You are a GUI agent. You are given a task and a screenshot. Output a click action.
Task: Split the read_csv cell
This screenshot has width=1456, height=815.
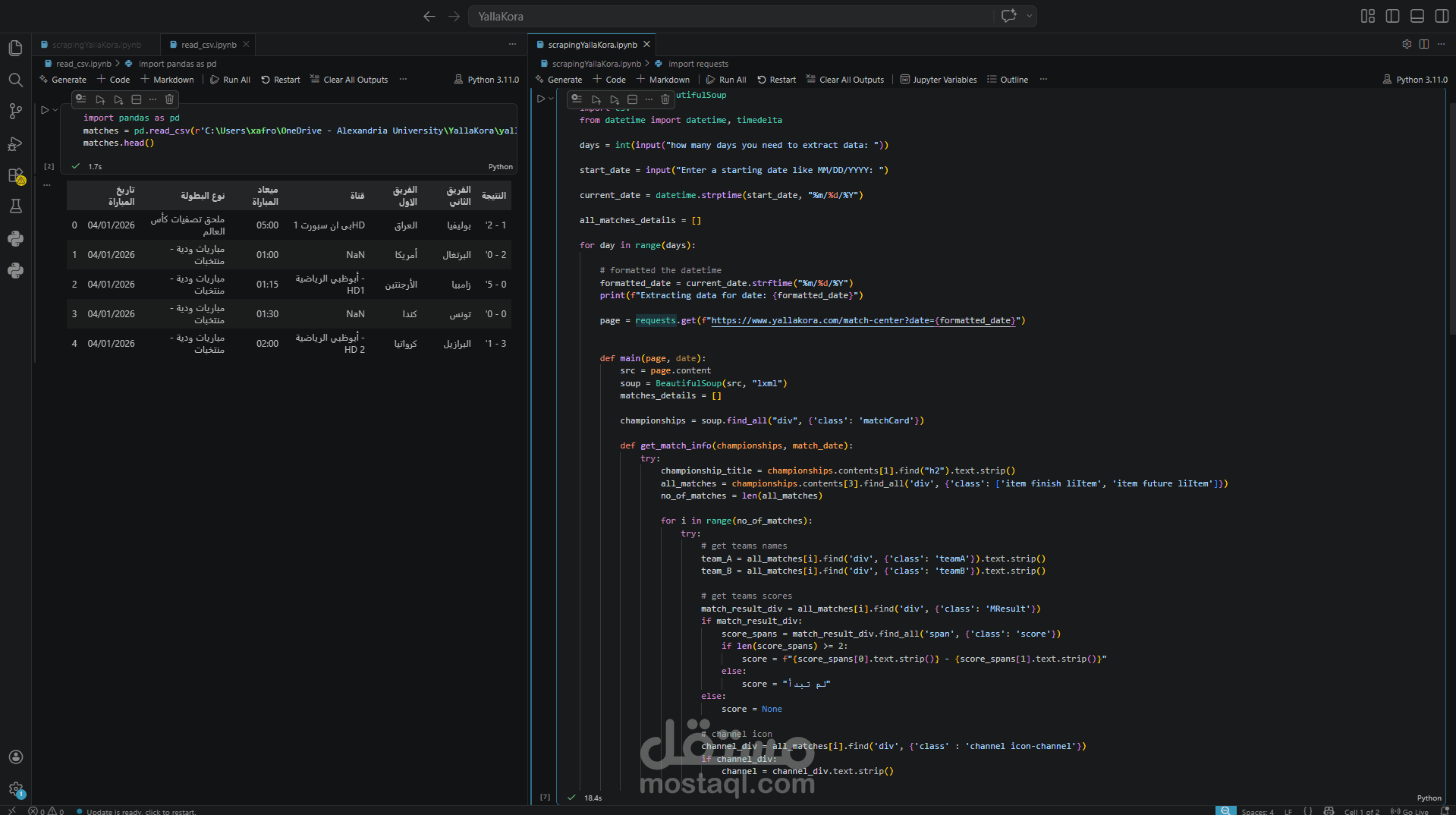(137, 99)
